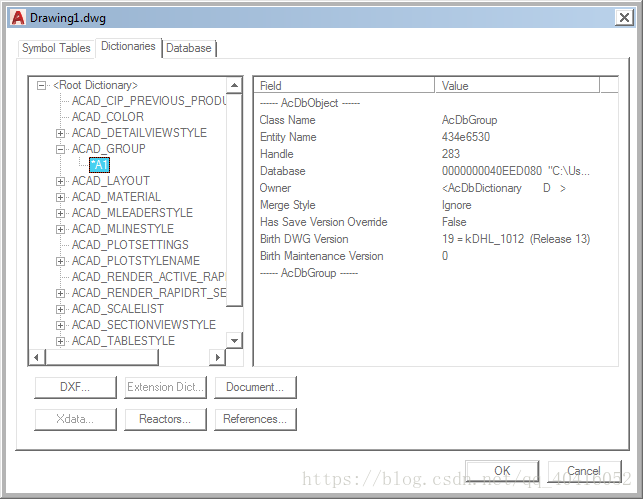Image resolution: width=643 pixels, height=499 pixels.
Task: Select the *A1 group entry
Action: (100, 165)
